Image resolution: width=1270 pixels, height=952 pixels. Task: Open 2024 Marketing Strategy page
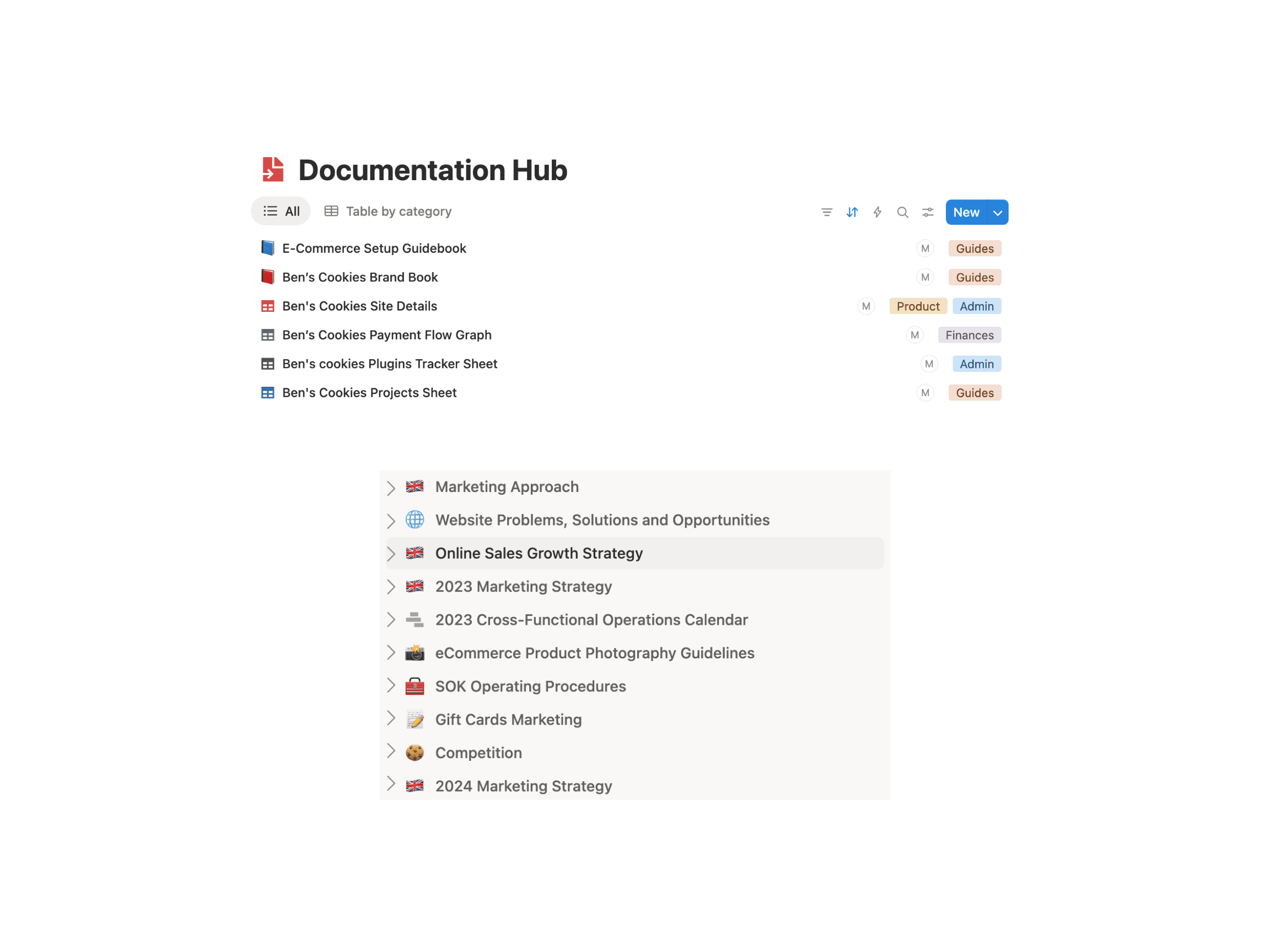(x=523, y=786)
